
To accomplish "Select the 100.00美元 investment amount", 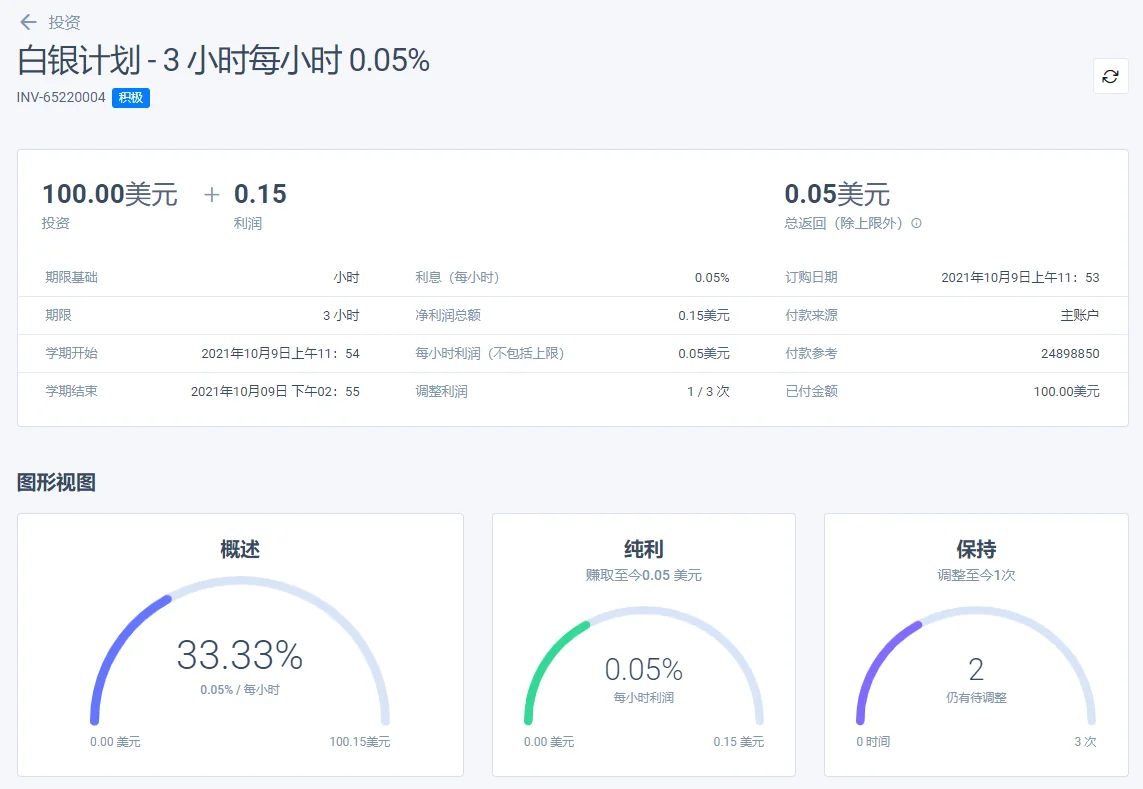I will pyautogui.click(x=110, y=194).
